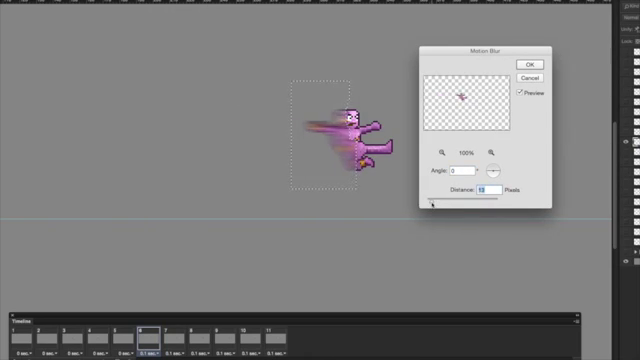This screenshot has width=640, height=360.
Task: Click the layer Kind search filter icon
Action: pyautogui.click(x=627, y=7)
